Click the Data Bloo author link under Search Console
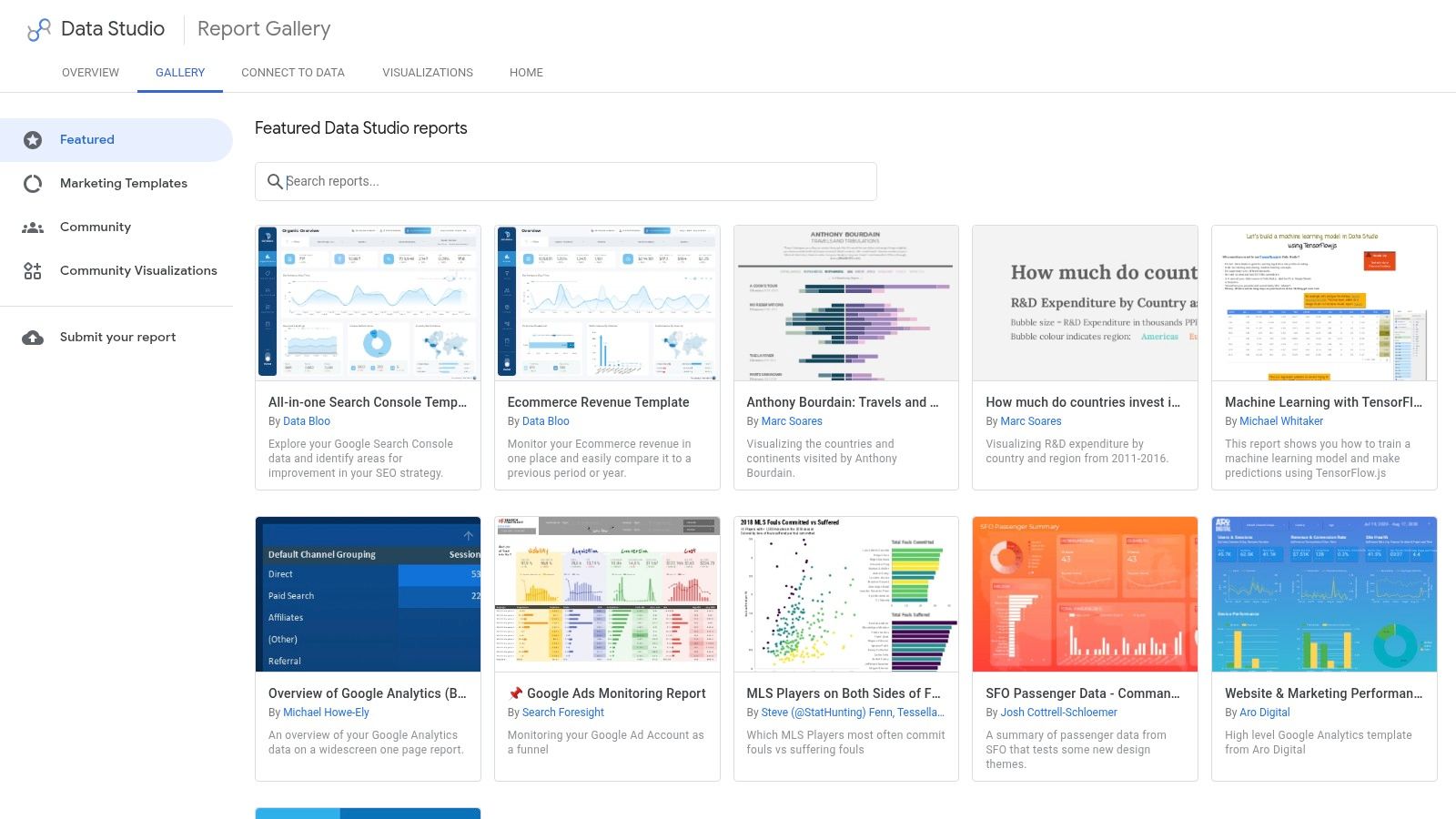The height and width of the screenshot is (819, 1456). 307,421
